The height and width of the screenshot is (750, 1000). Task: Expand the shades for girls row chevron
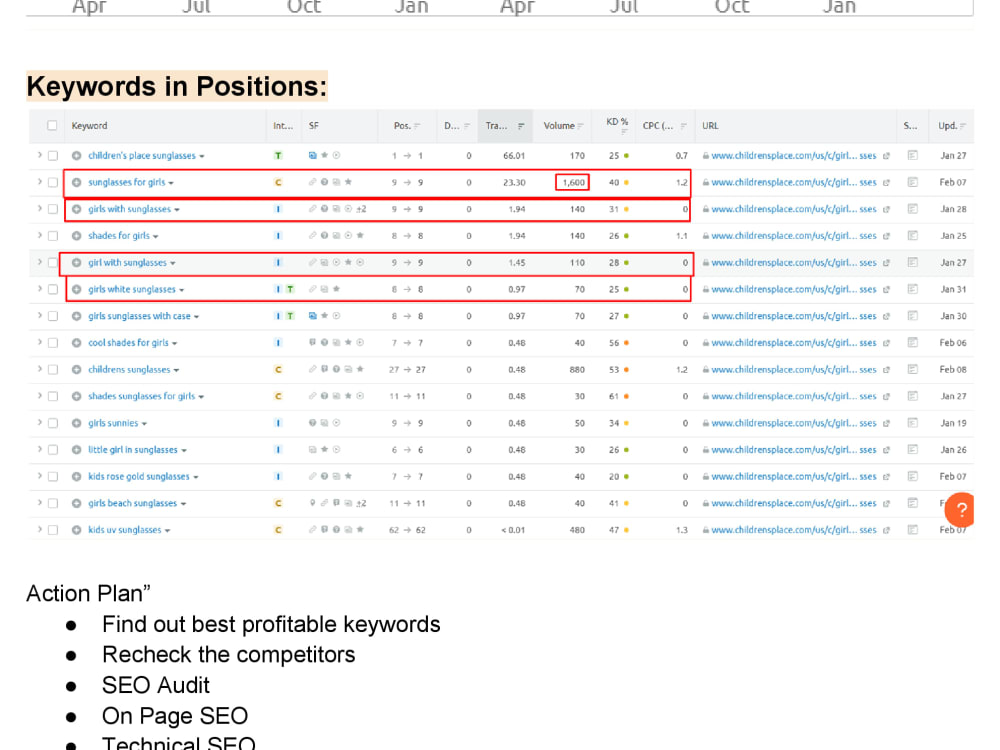(x=40, y=235)
